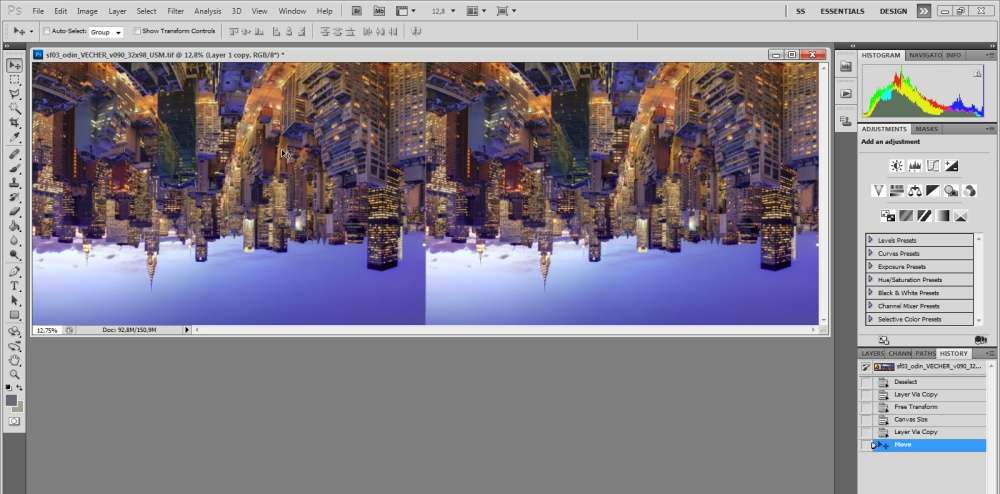
Task: Open the Filter menu
Action: pyautogui.click(x=175, y=11)
